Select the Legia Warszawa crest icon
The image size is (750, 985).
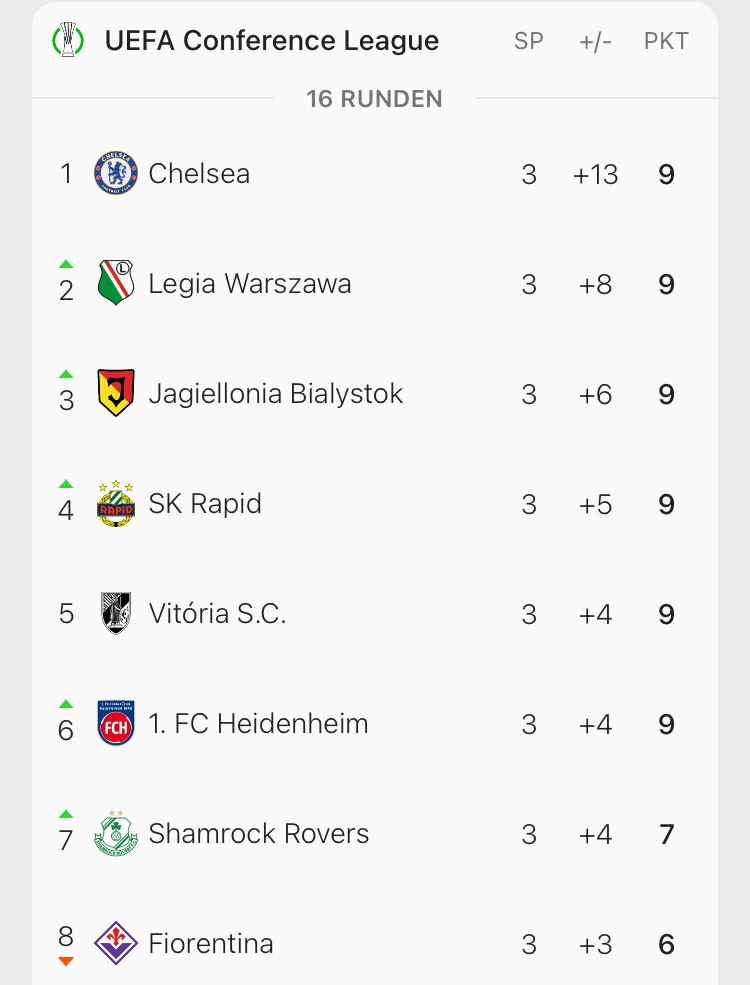coord(115,284)
